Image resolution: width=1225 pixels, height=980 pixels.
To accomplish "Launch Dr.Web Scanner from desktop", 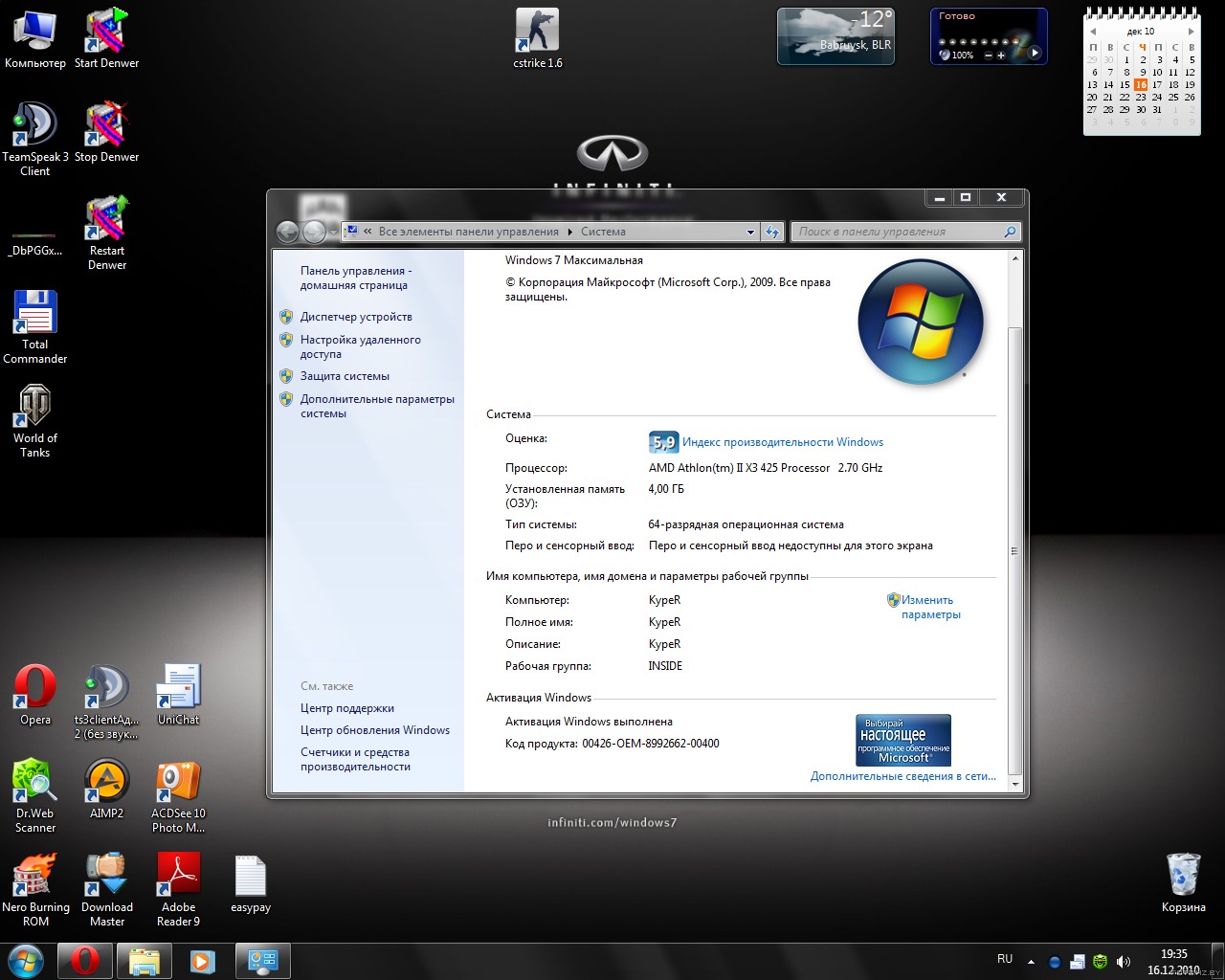I will 35,795.
